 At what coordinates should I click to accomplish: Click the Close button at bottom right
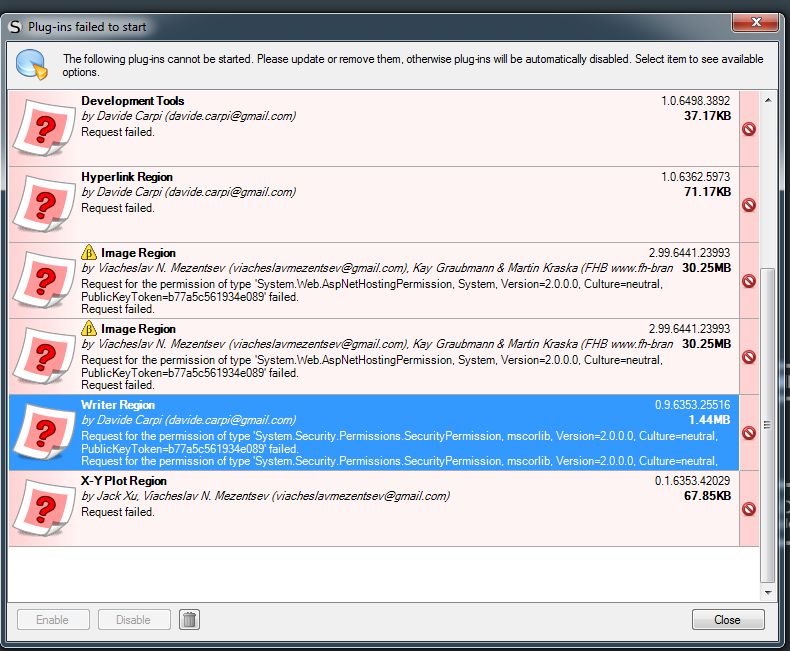(x=727, y=620)
